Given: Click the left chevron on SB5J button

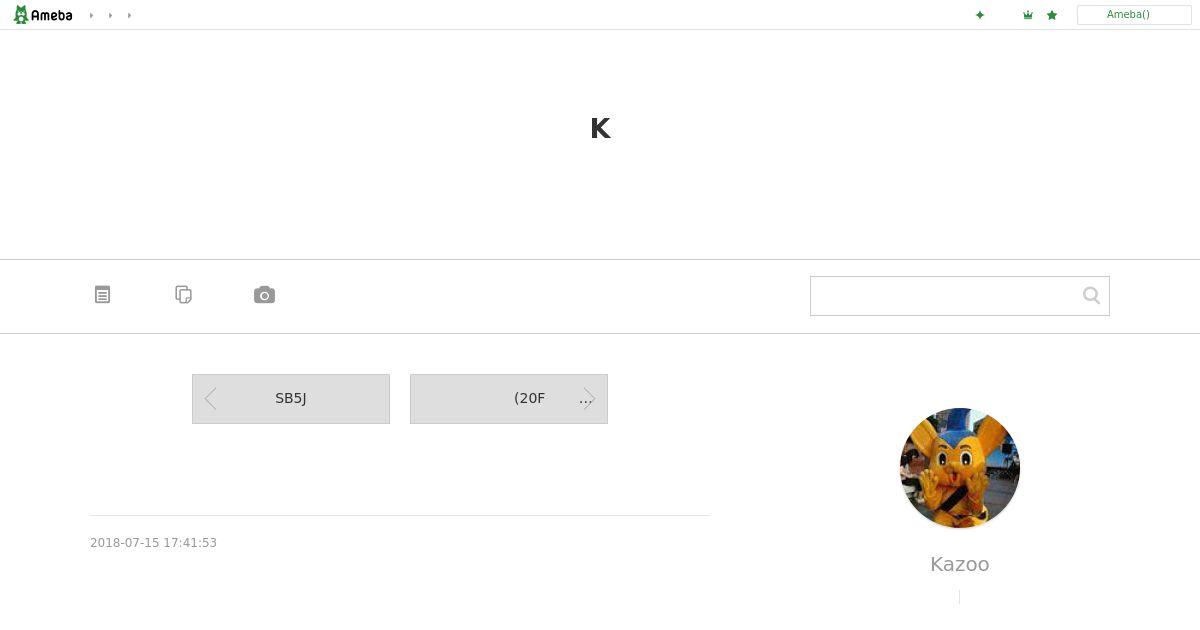Looking at the screenshot, I should (x=210, y=399).
